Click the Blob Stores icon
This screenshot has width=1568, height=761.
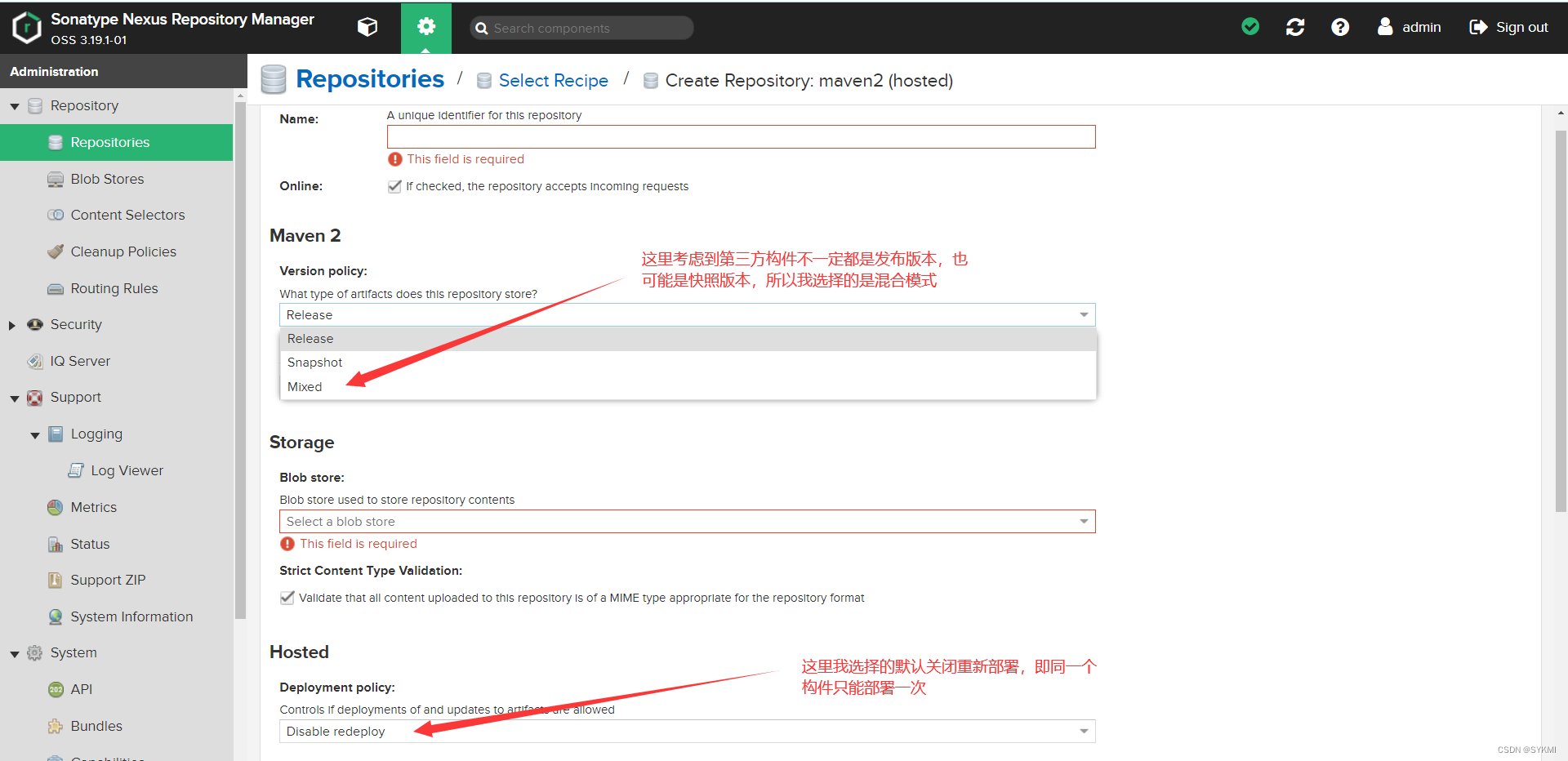click(x=56, y=180)
